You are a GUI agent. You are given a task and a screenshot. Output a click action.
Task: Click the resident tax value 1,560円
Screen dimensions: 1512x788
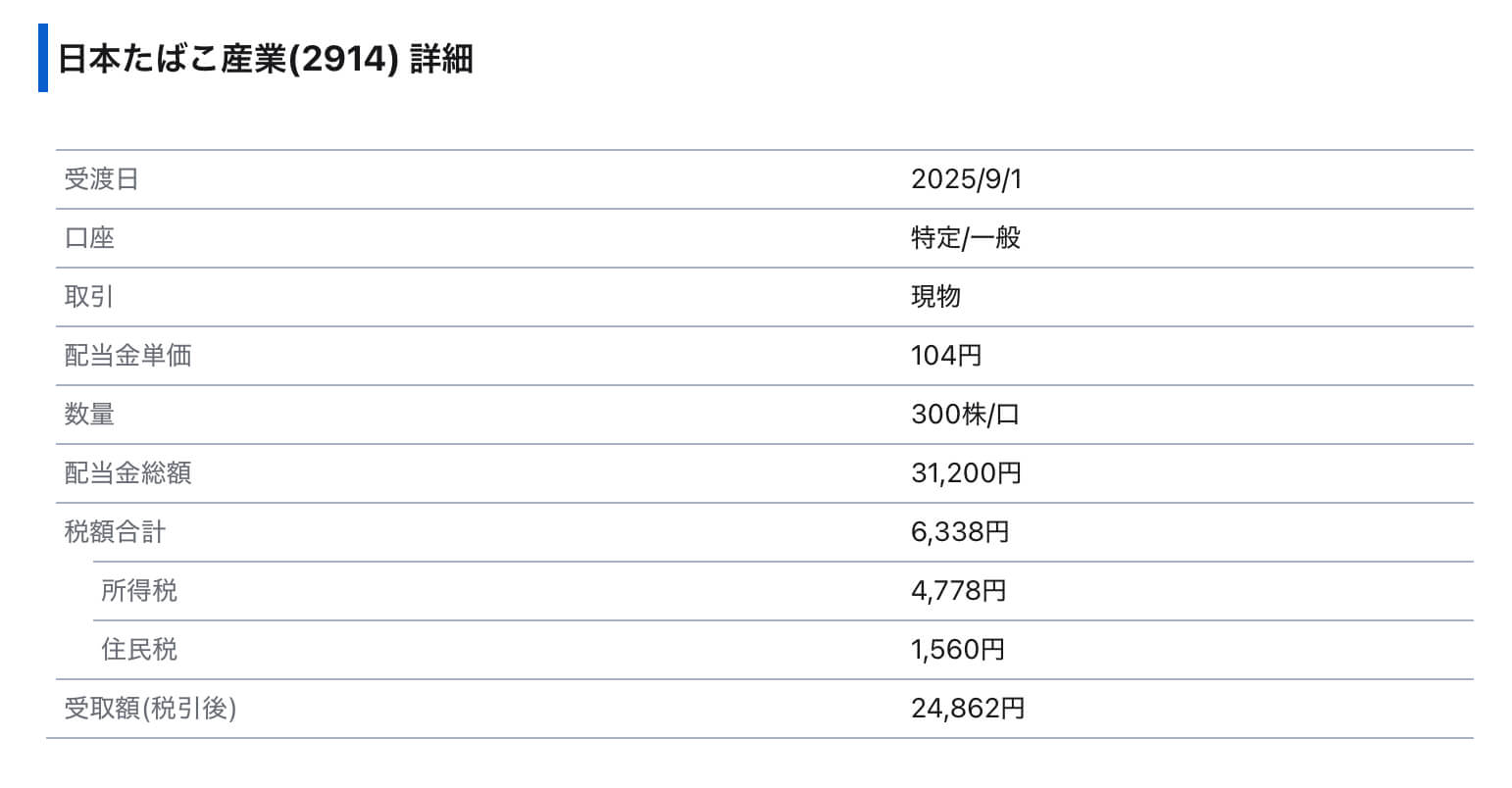click(958, 650)
